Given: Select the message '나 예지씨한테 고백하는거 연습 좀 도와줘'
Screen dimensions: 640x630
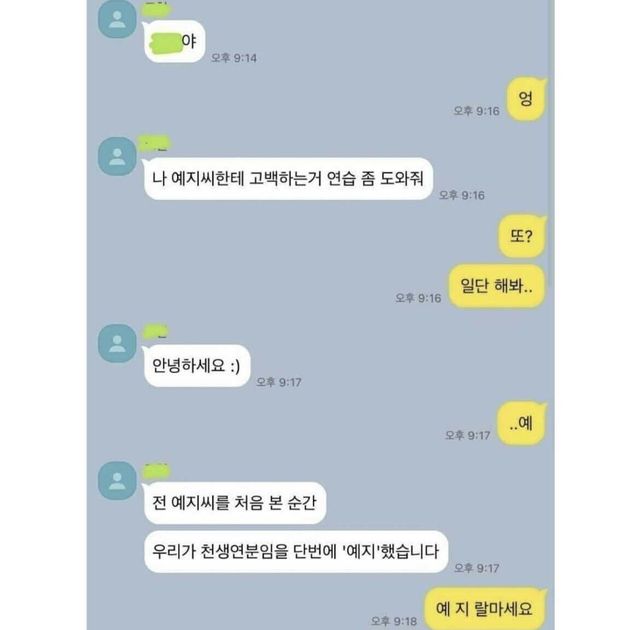Looking at the screenshot, I should [x=288, y=179].
